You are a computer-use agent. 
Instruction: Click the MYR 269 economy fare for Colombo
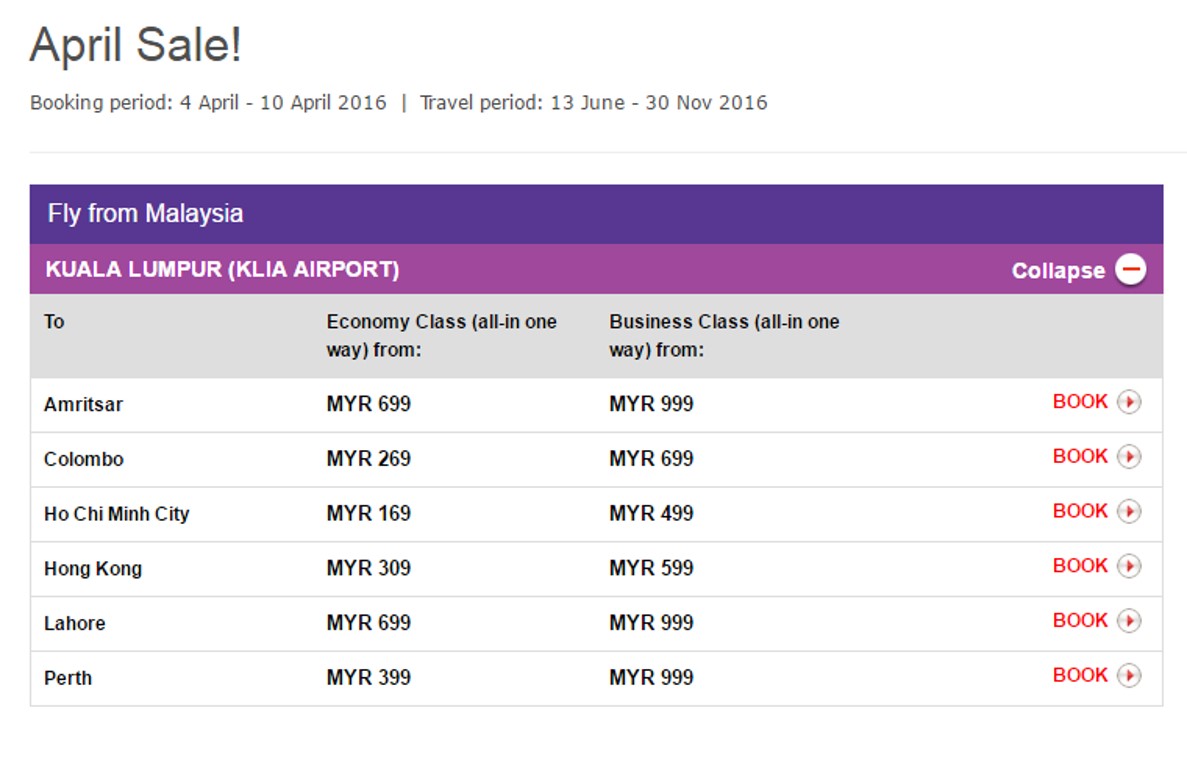click(369, 459)
